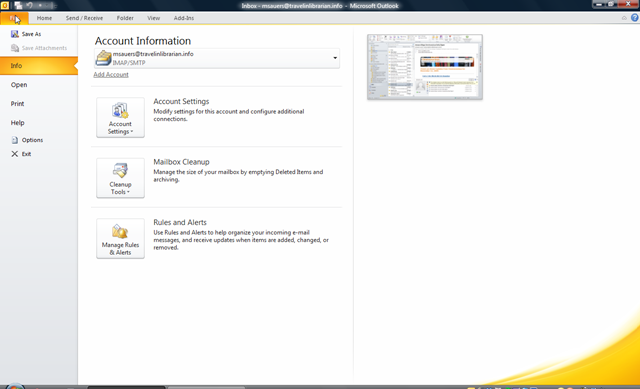Click the Add Account link
This screenshot has width=640, height=389.
pyautogui.click(x=111, y=75)
